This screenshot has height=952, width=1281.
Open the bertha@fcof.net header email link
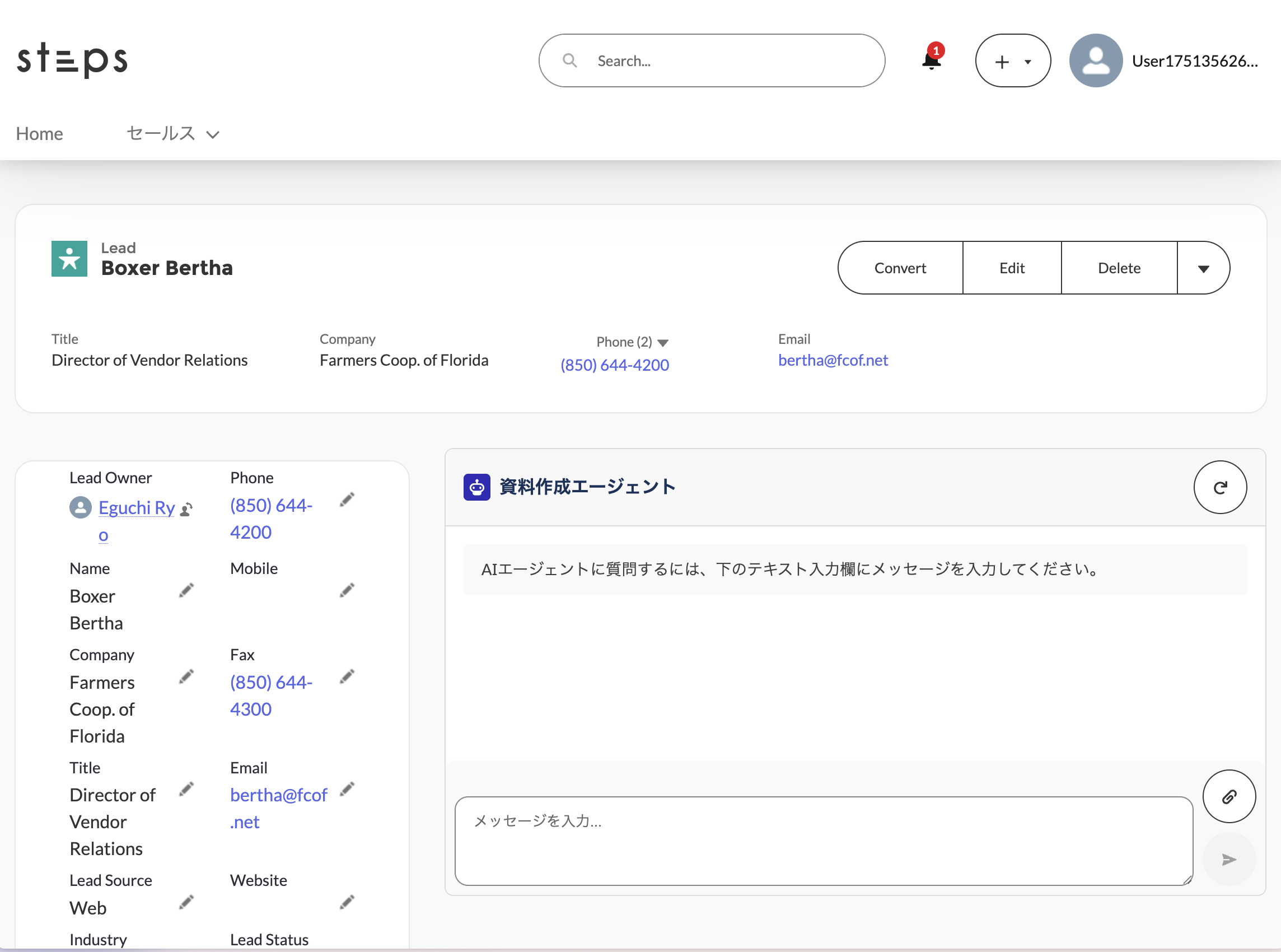point(833,360)
